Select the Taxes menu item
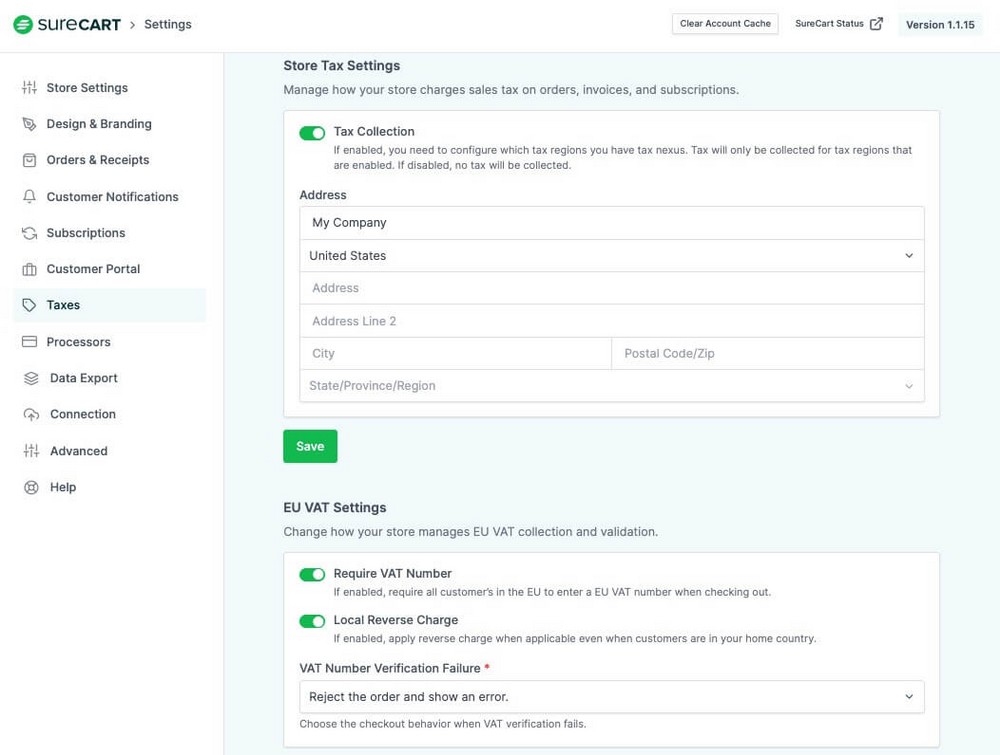 [x=109, y=305]
